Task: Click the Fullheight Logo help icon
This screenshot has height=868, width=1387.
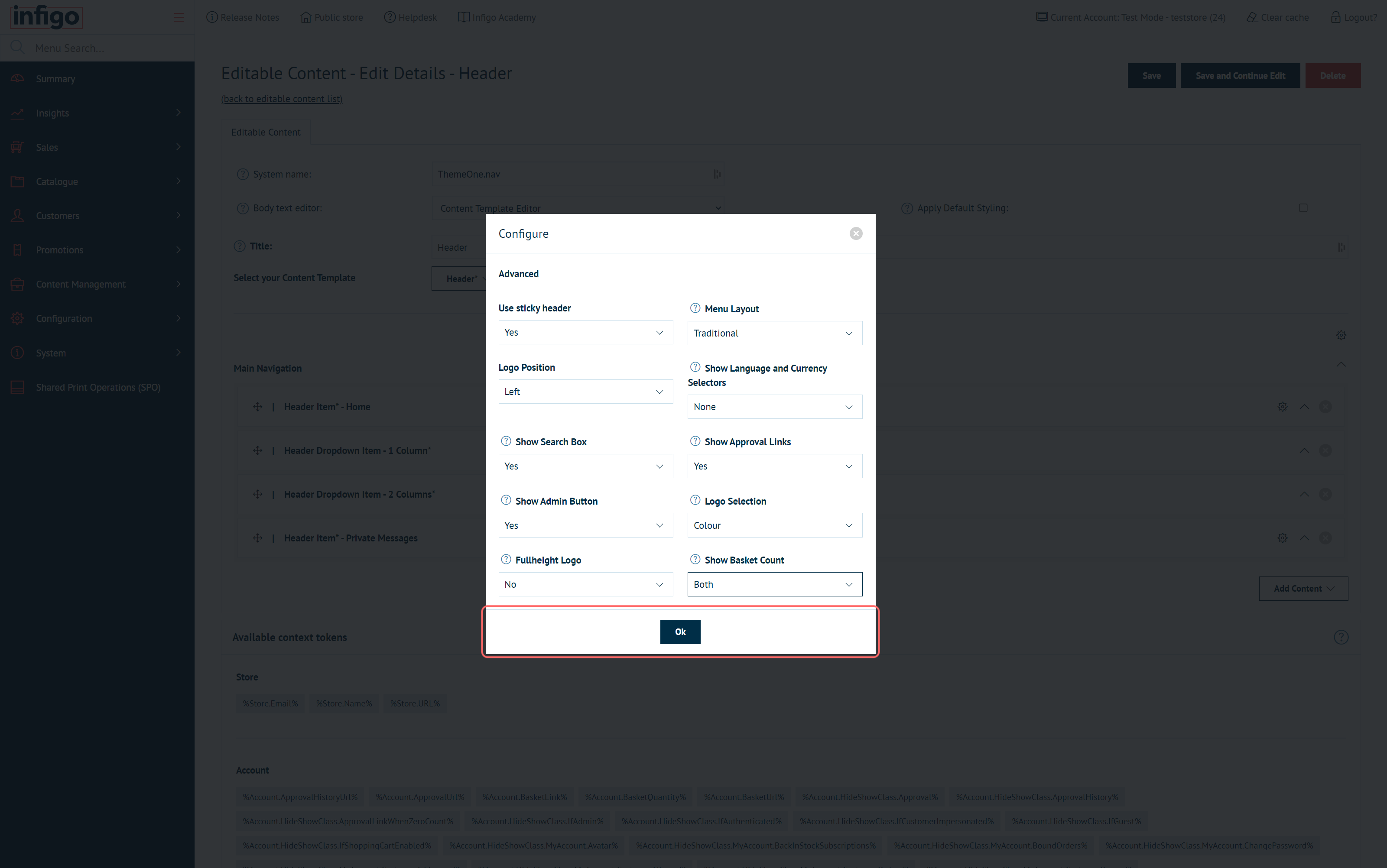Action: click(506, 559)
